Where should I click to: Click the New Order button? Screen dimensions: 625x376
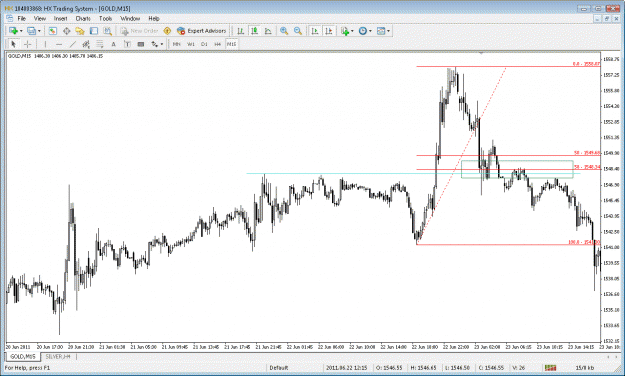(x=140, y=31)
